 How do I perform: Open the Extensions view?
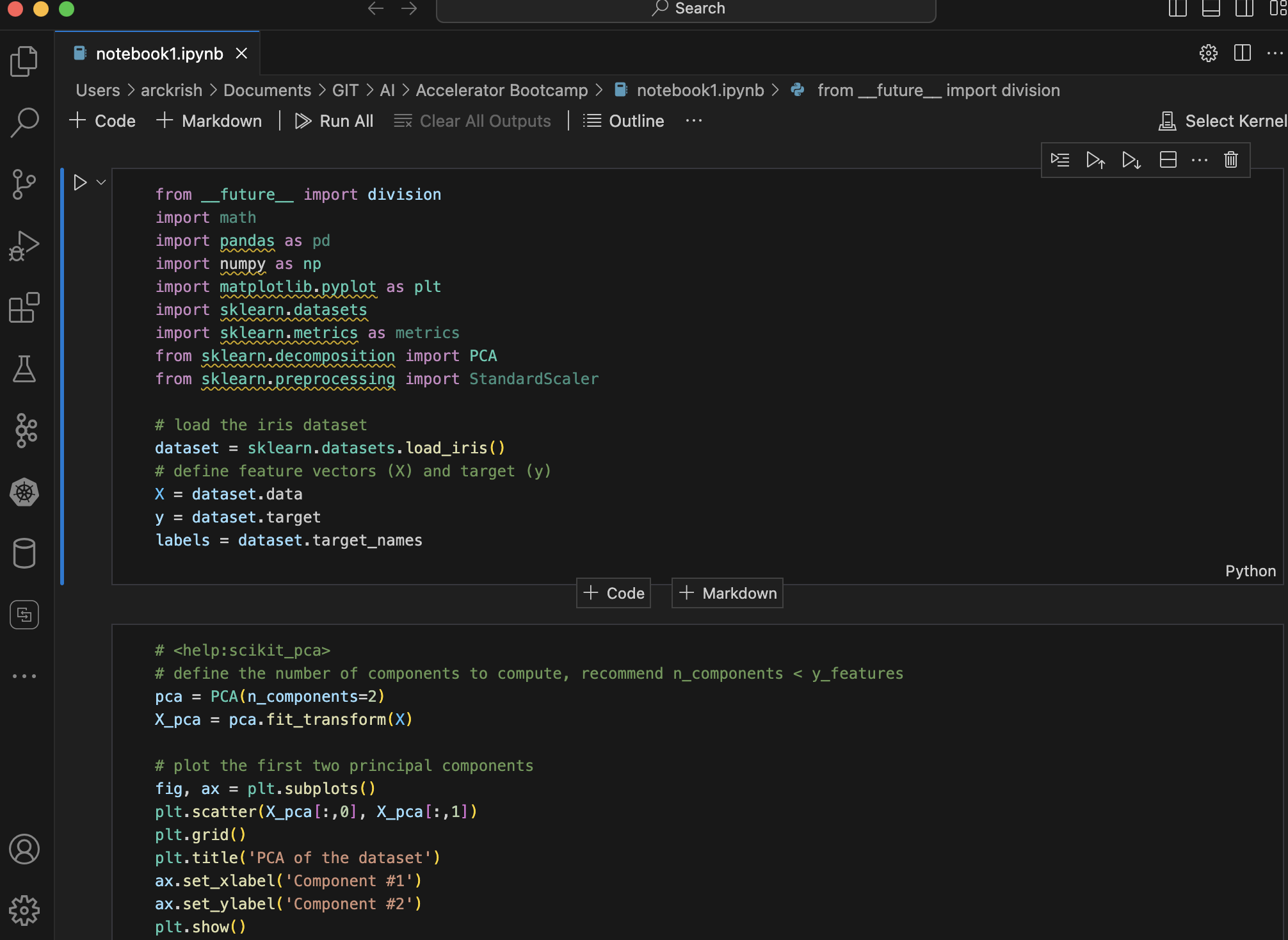point(24,307)
